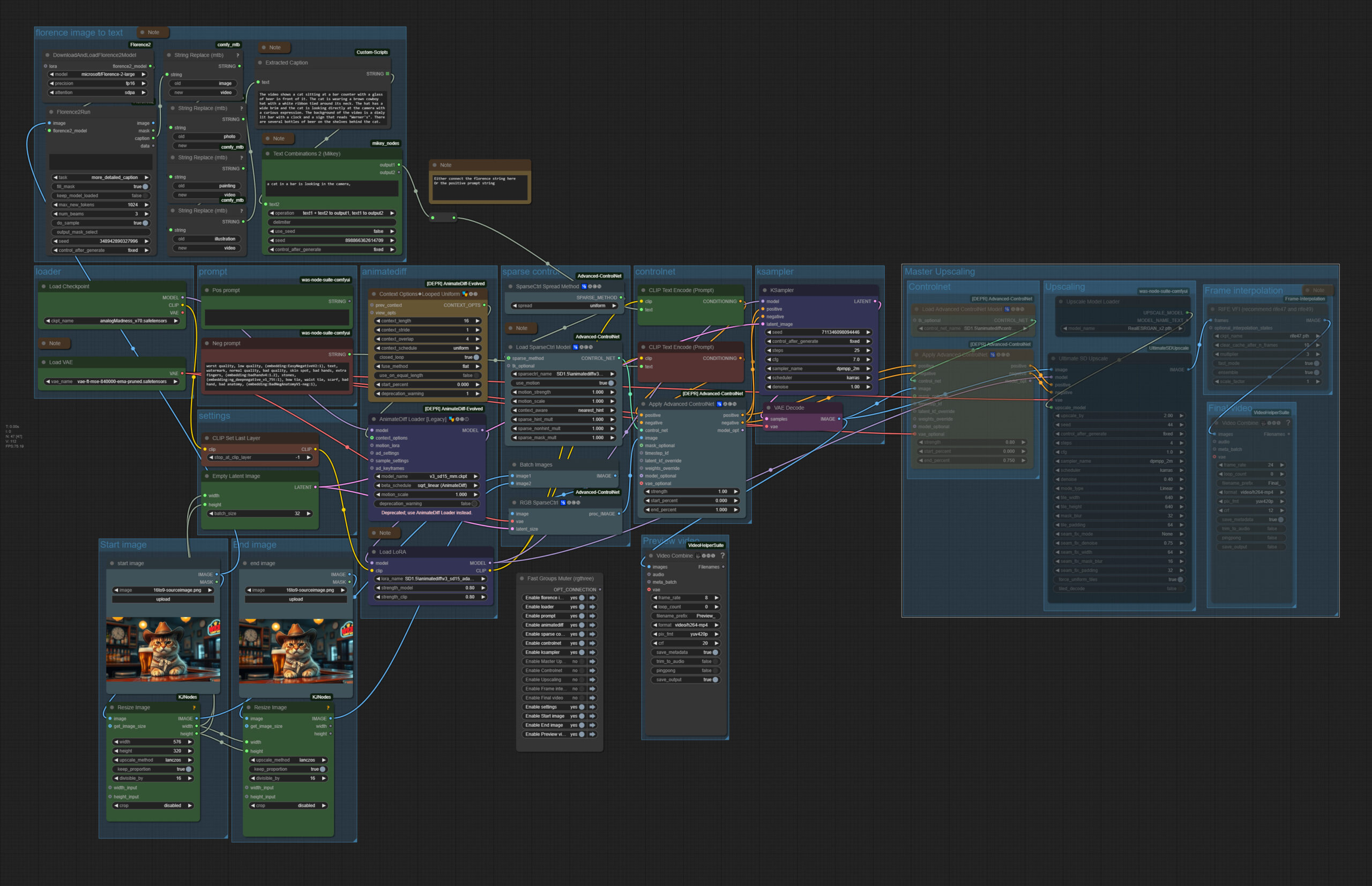The image size is (1372, 886).
Task: Open lora_name dropdown in Load LoRA
Action: coord(430,580)
